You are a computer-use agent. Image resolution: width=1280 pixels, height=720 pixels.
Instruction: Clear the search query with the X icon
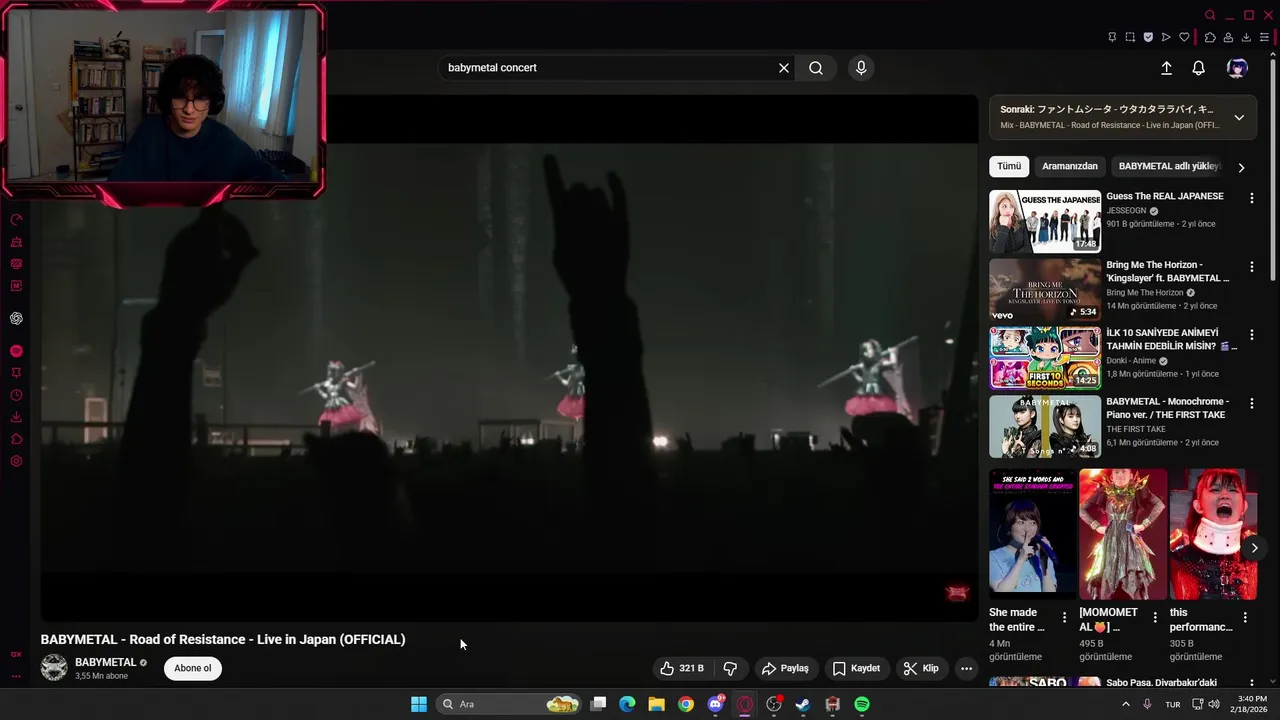(784, 68)
